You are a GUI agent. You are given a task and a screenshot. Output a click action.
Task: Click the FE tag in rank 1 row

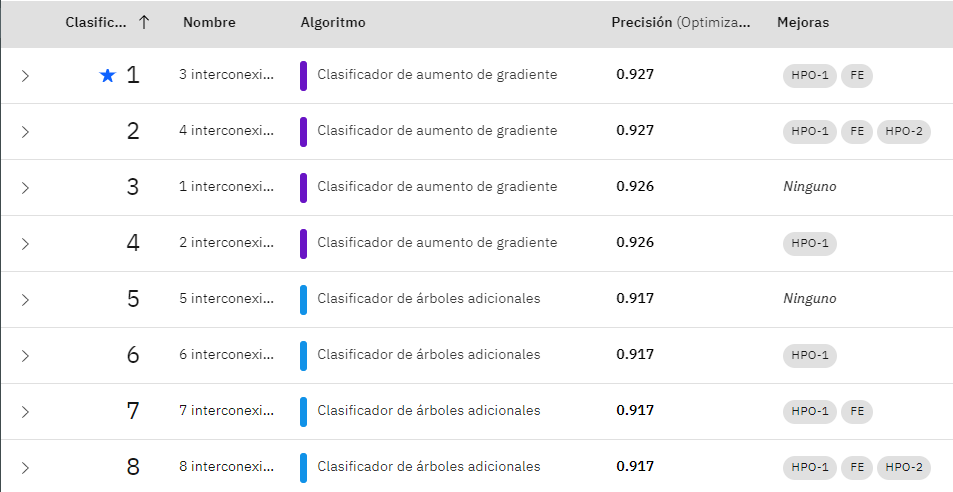pos(857,76)
